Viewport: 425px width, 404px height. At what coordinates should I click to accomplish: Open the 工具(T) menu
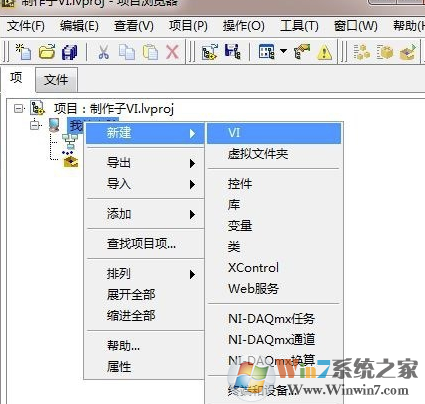coord(299,26)
